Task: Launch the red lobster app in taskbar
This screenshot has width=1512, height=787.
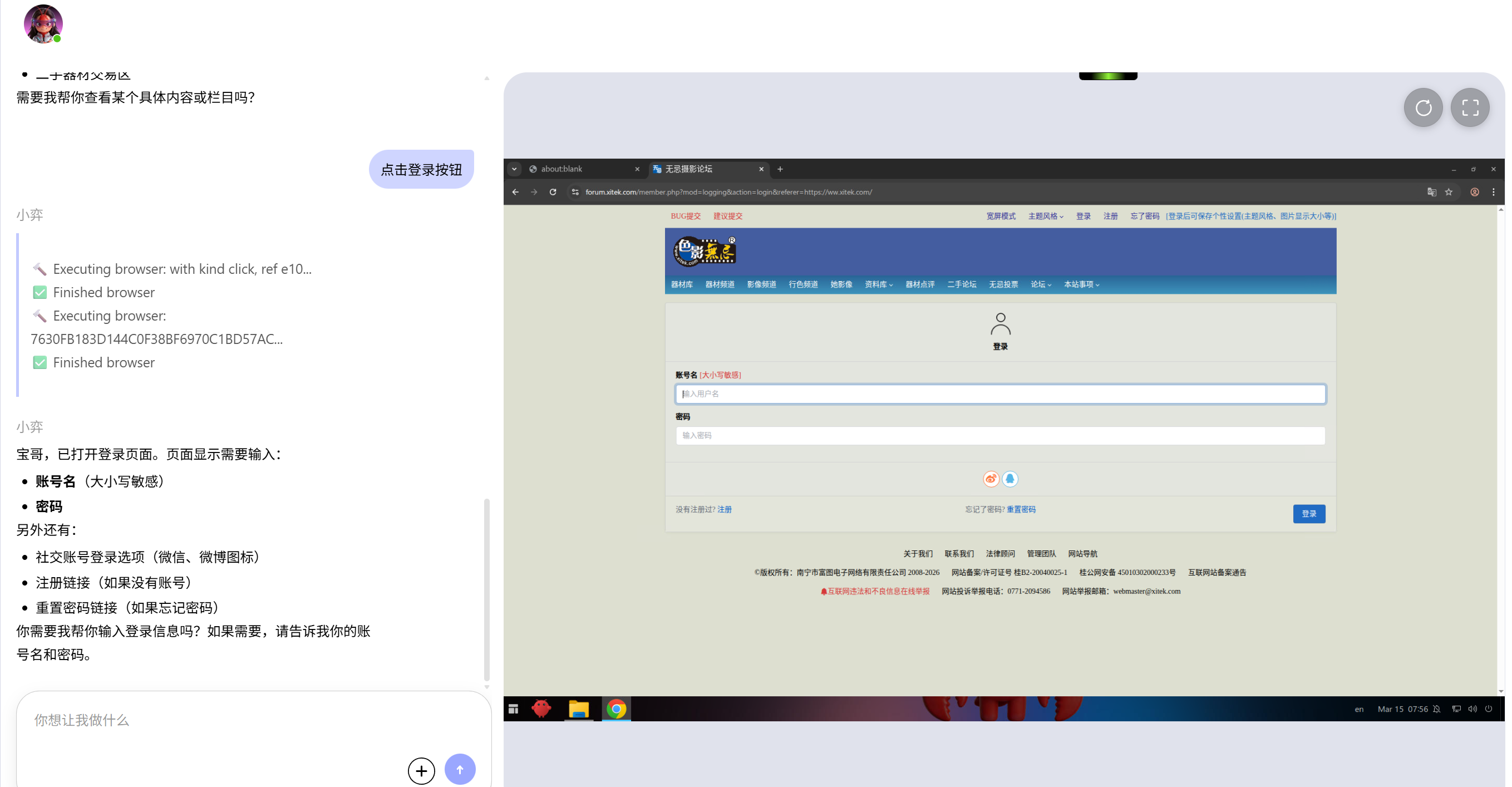Action: 541,709
